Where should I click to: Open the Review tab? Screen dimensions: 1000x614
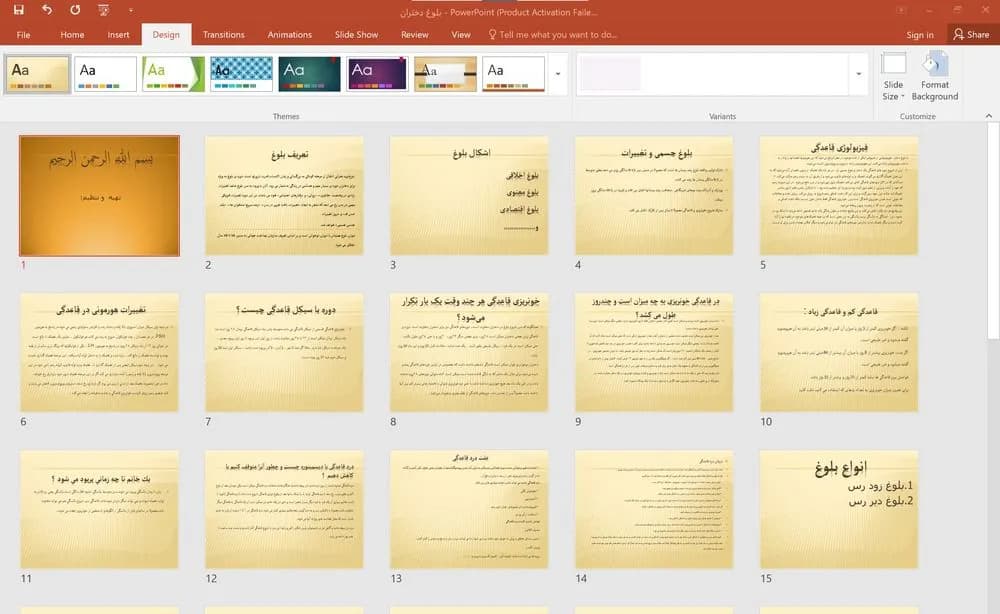(x=415, y=34)
